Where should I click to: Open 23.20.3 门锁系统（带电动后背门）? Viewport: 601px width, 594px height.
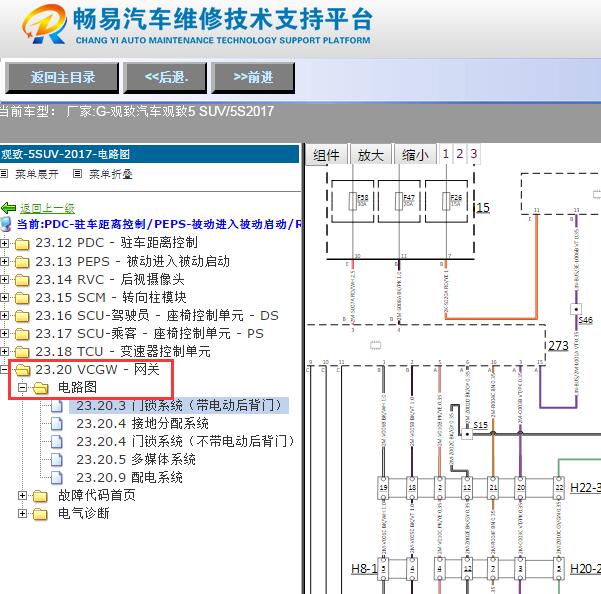coord(179,405)
